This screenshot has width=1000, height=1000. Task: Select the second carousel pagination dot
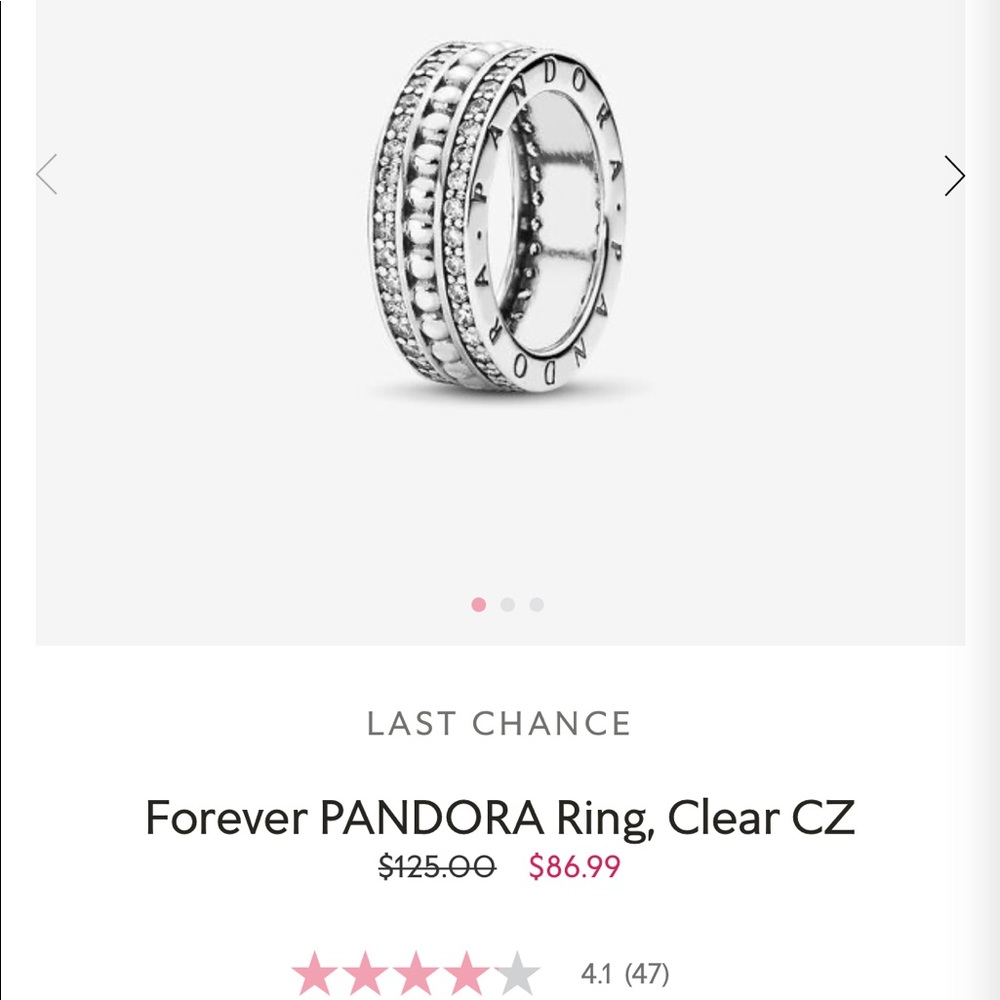[x=507, y=605]
